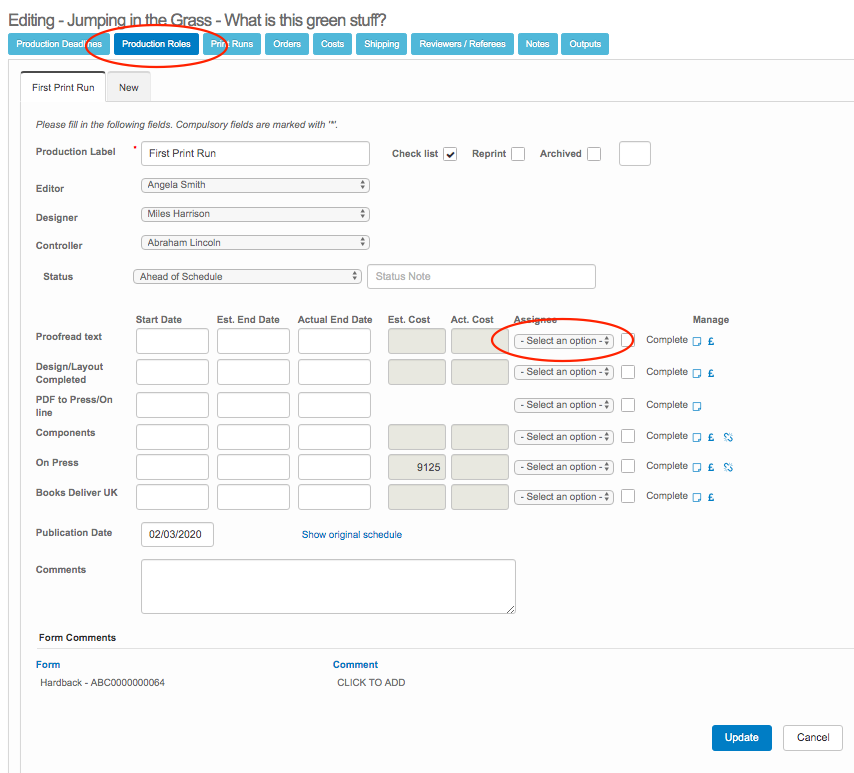Open the Editor dropdown showing Angela Smith
854x773 pixels.
(x=255, y=185)
